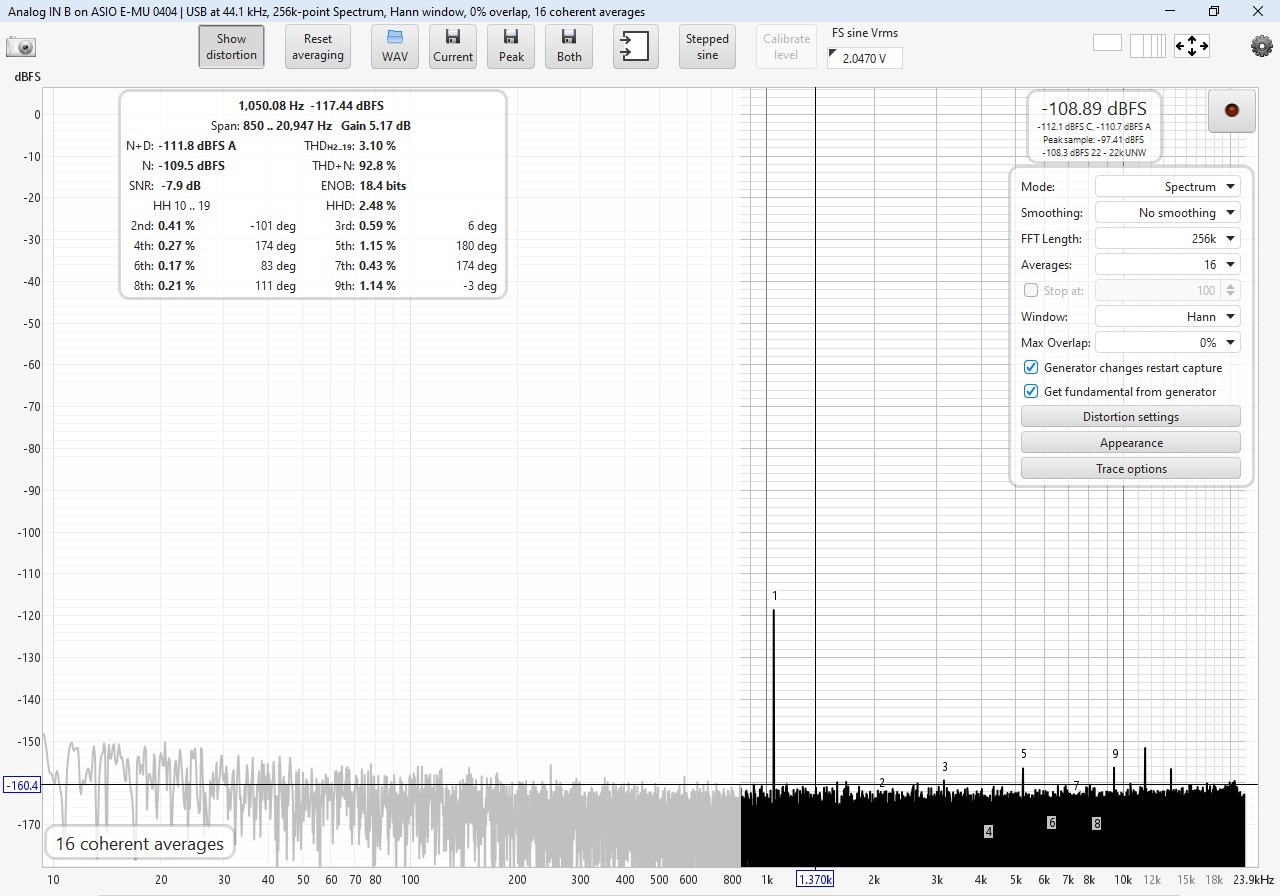Image resolution: width=1280 pixels, height=896 pixels.
Task: Save spectrum to WAV file
Action: (395, 47)
